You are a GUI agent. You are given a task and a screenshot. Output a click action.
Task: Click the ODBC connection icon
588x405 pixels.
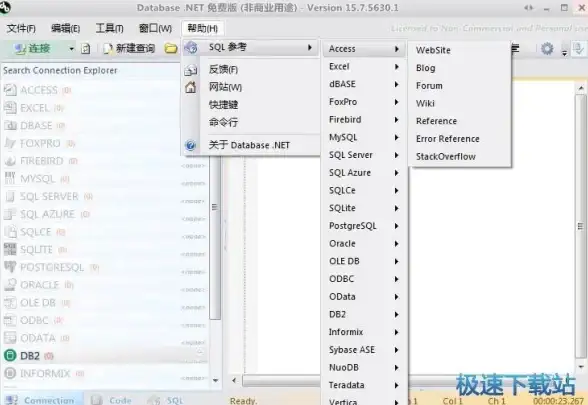coord(10,320)
